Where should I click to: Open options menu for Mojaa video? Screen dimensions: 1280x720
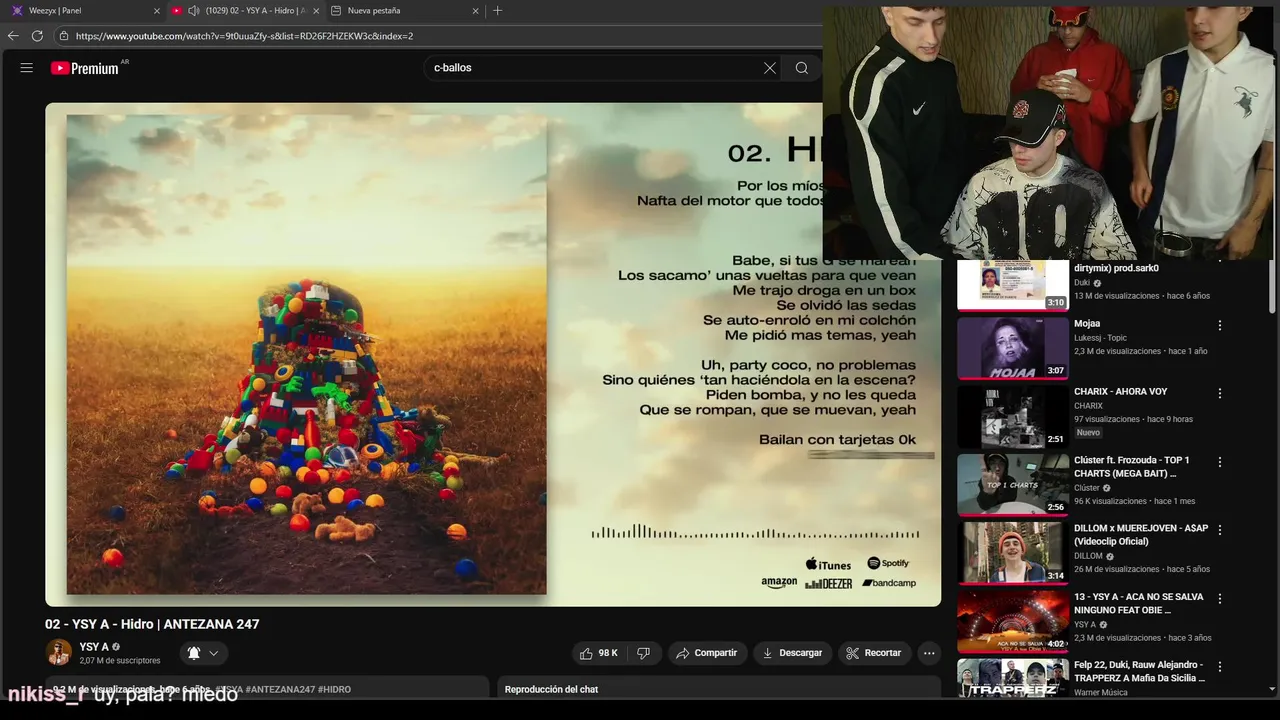click(1220, 325)
